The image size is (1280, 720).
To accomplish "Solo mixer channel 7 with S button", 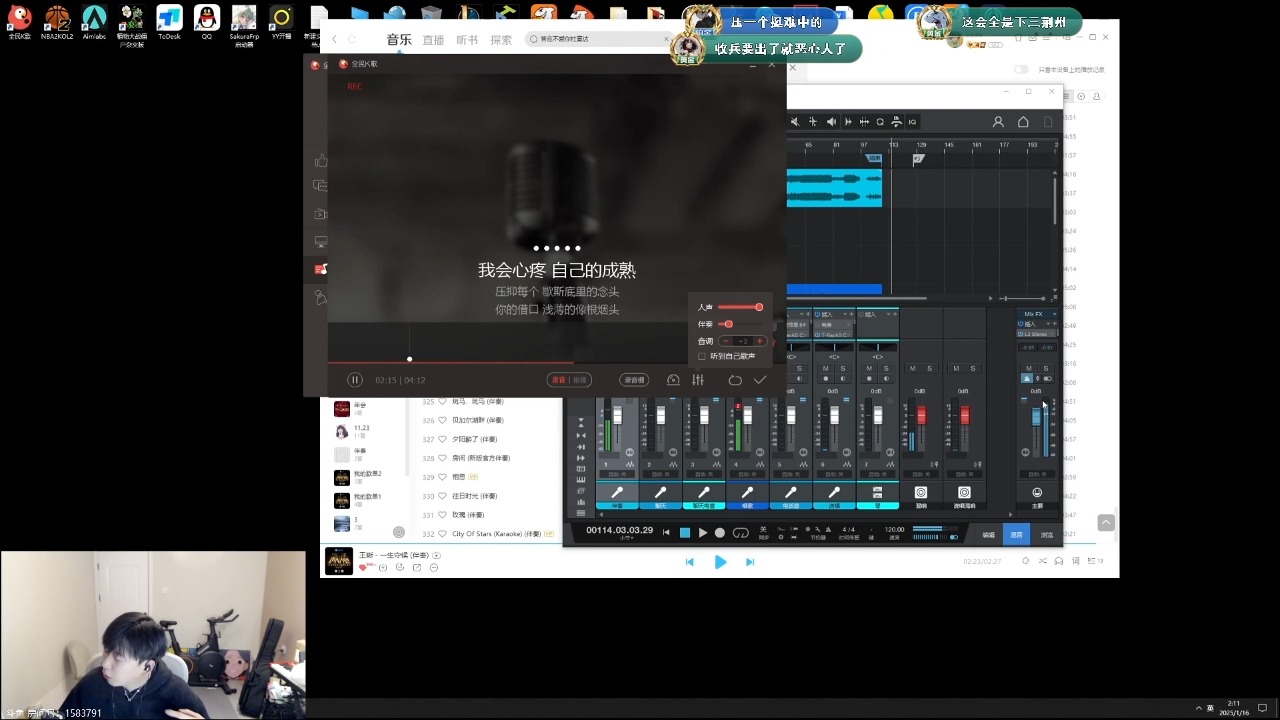I will 885,368.
